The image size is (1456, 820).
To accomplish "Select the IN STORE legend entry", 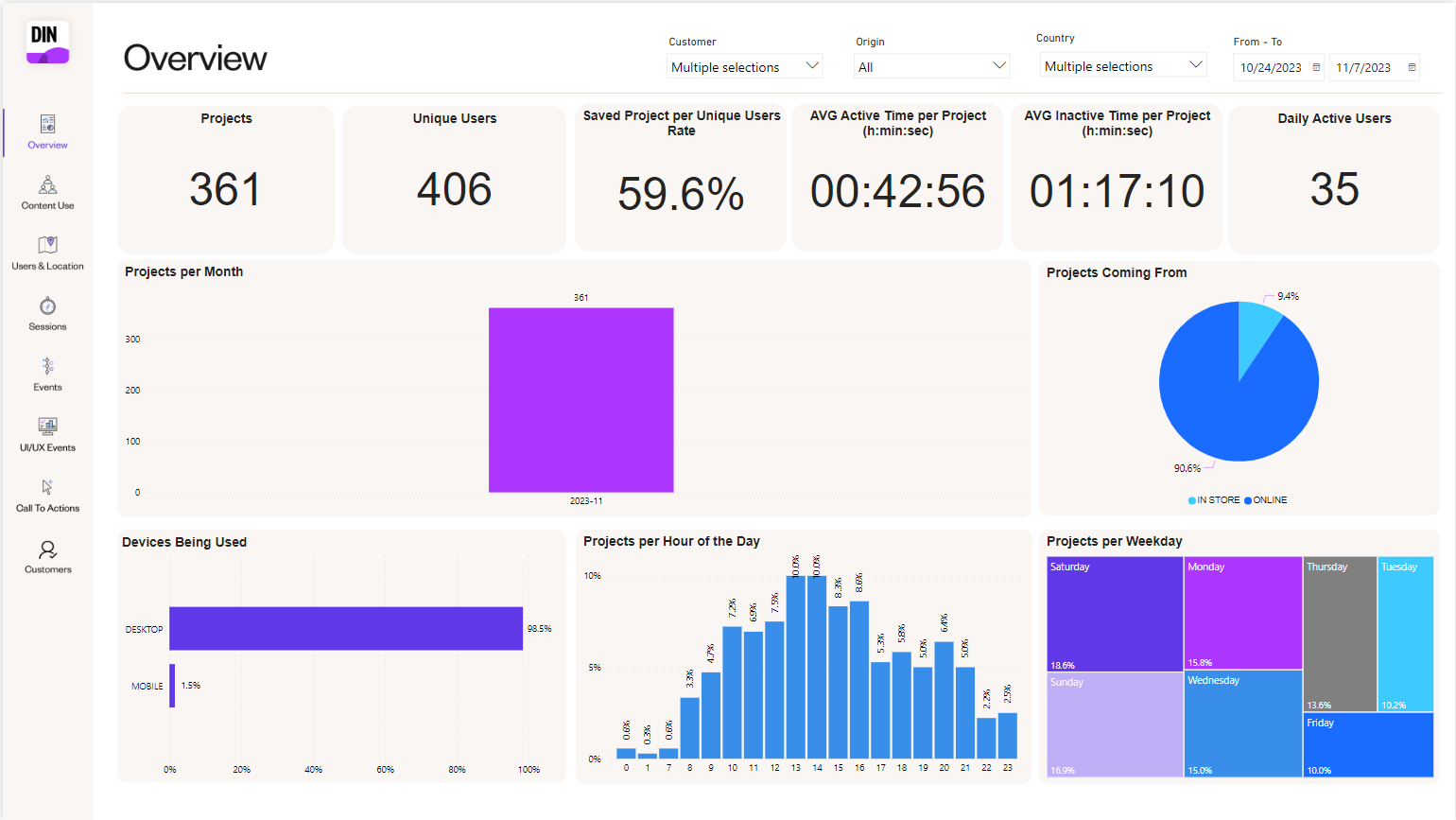I will 1213,499.
